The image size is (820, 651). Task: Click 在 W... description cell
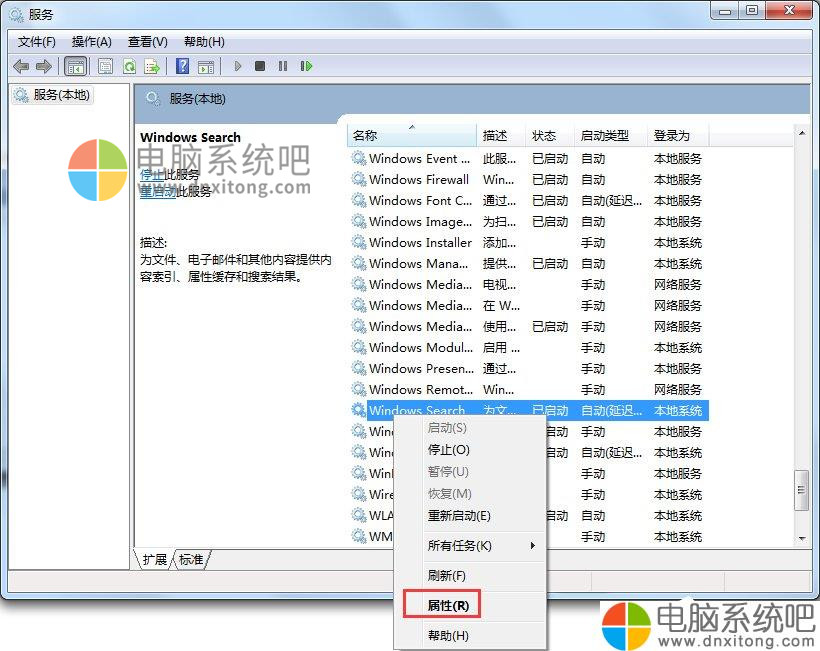[502, 305]
